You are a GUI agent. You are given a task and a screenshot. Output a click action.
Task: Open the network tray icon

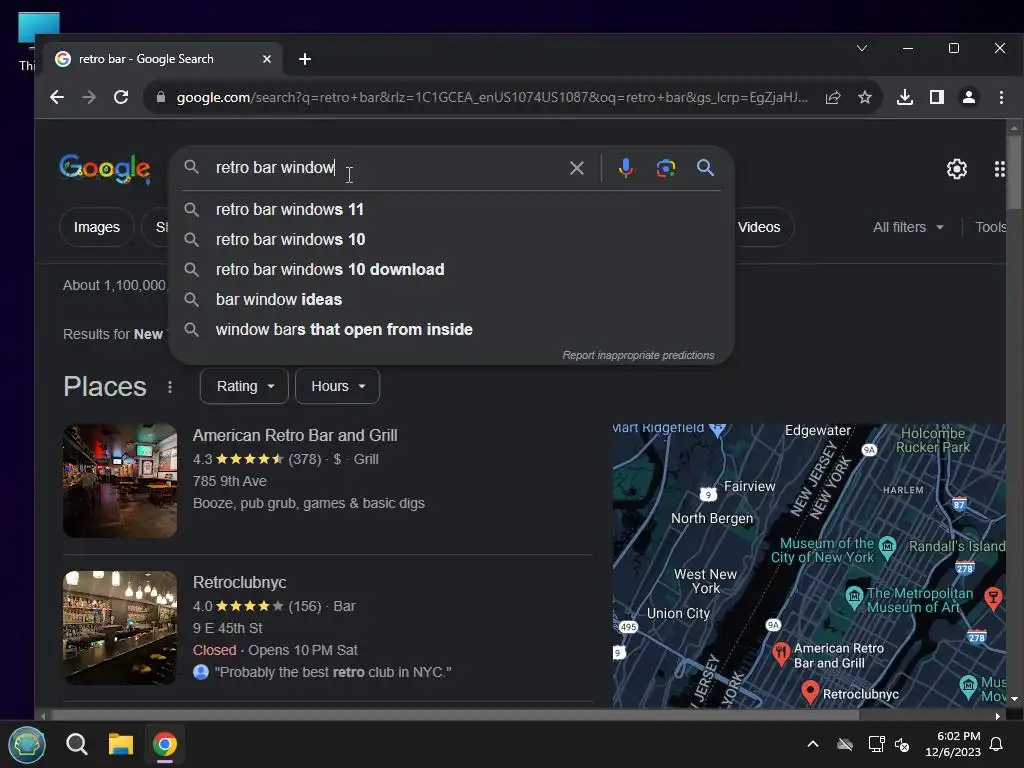click(876, 744)
